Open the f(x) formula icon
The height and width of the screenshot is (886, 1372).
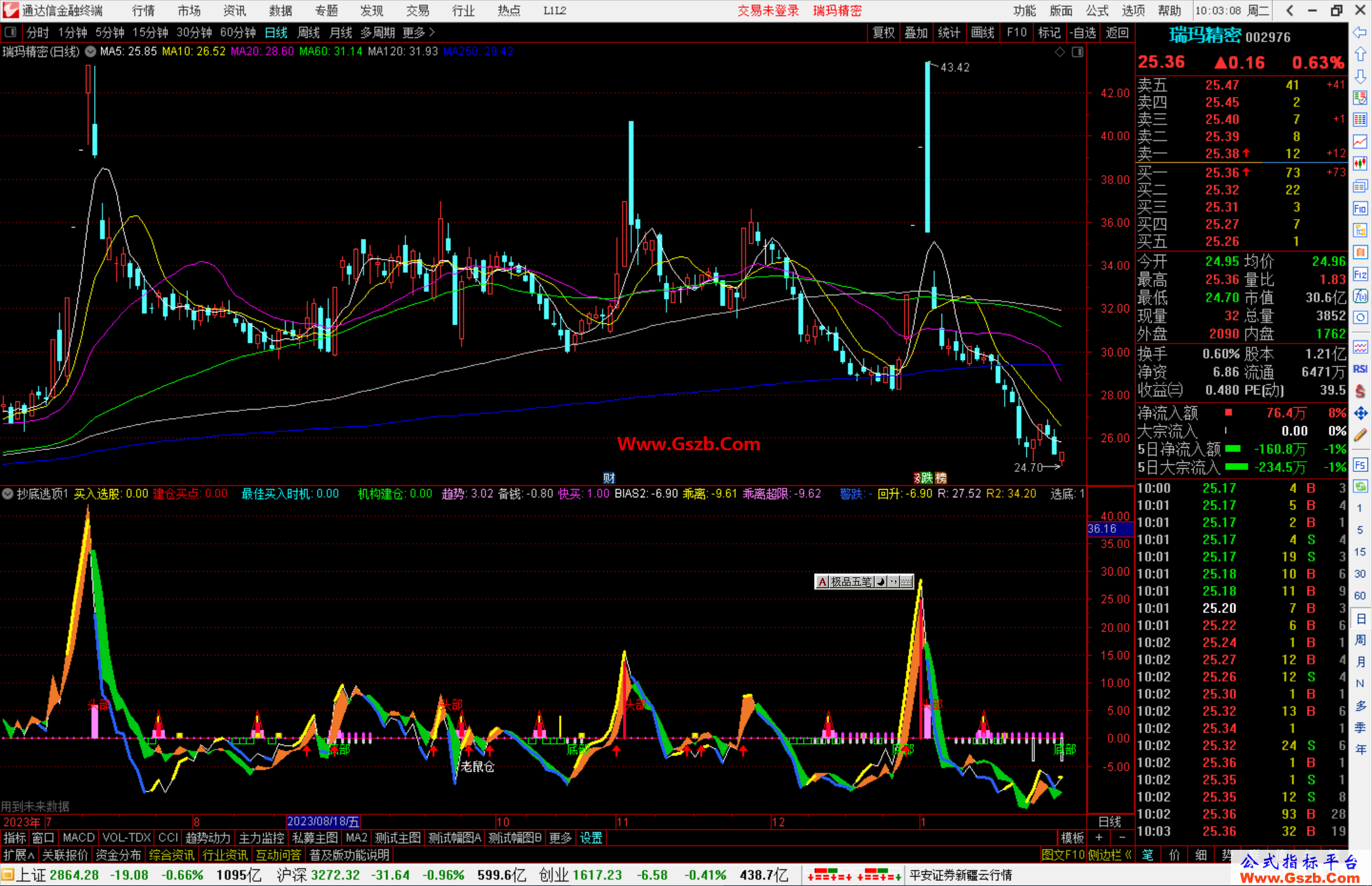click(x=1360, y=296)
